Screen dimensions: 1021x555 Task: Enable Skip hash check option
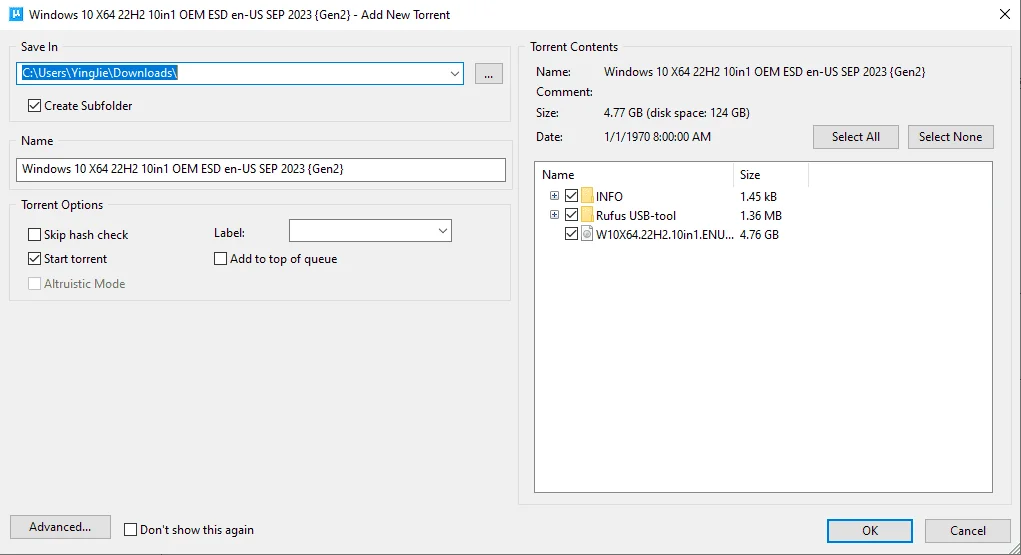(35, 235)
